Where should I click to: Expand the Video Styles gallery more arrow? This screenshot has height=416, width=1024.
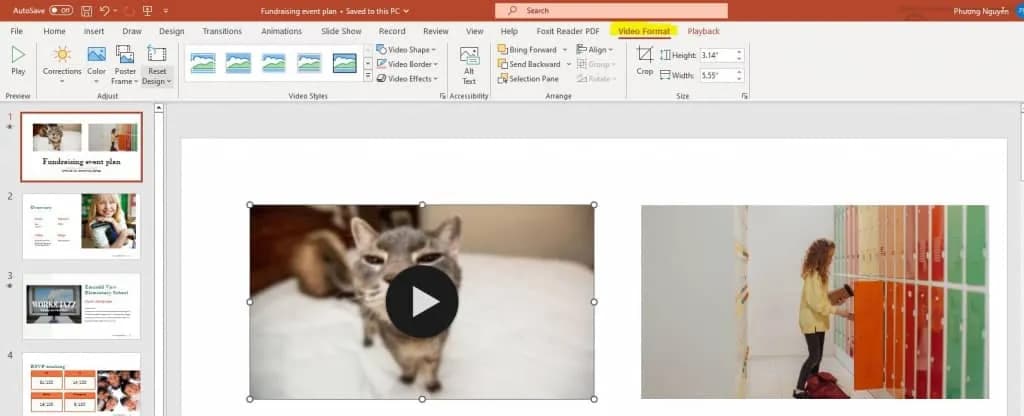click(x=368, y=77)
